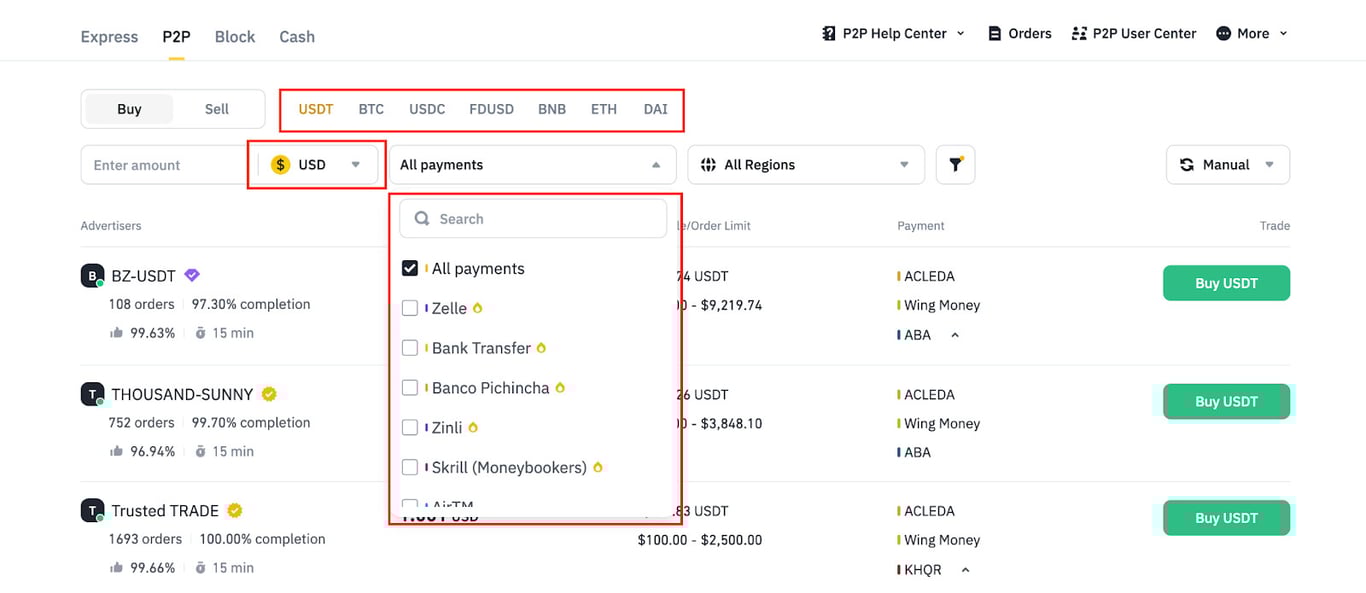Click Buy USDT from Trusted TRADE
The height and width of the screenshot is (593, 1366).
[1226, 517]
